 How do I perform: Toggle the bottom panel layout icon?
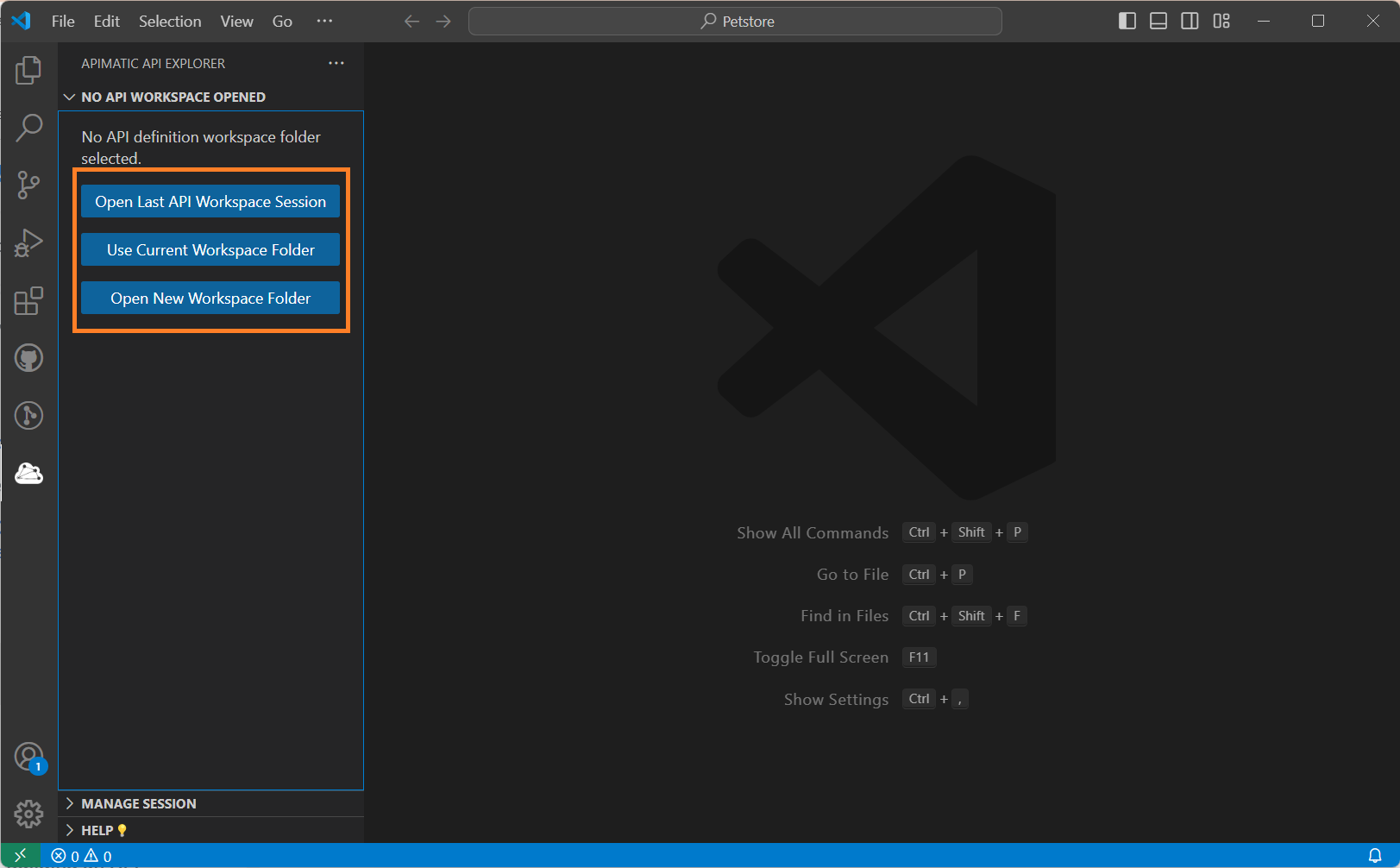pyautogui.click(x=1158, y=21)
